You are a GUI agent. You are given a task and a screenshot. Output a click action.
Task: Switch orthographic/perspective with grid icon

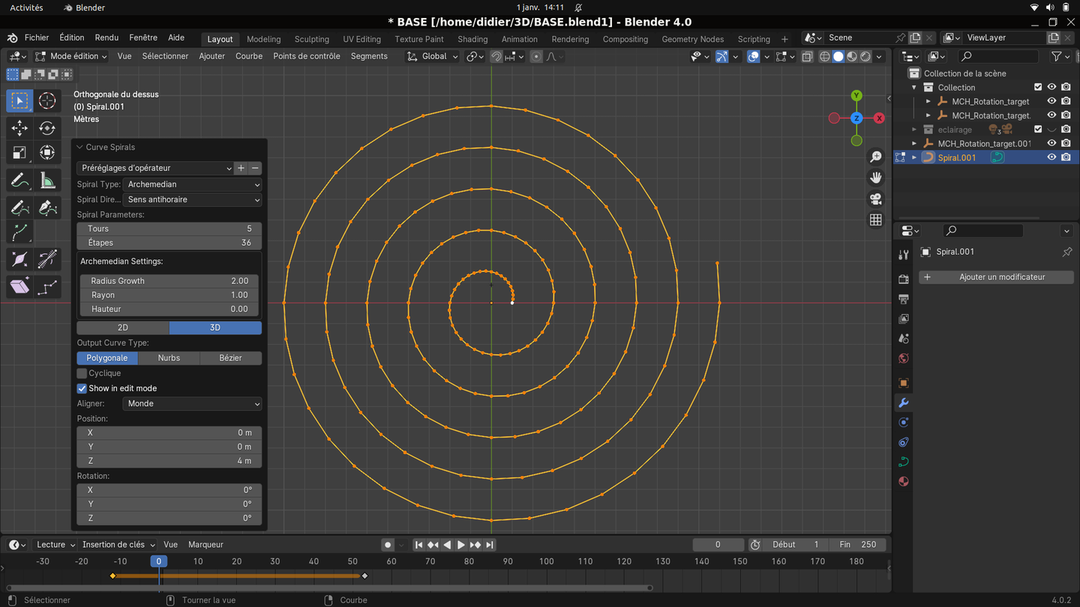(x=875, y=220)
